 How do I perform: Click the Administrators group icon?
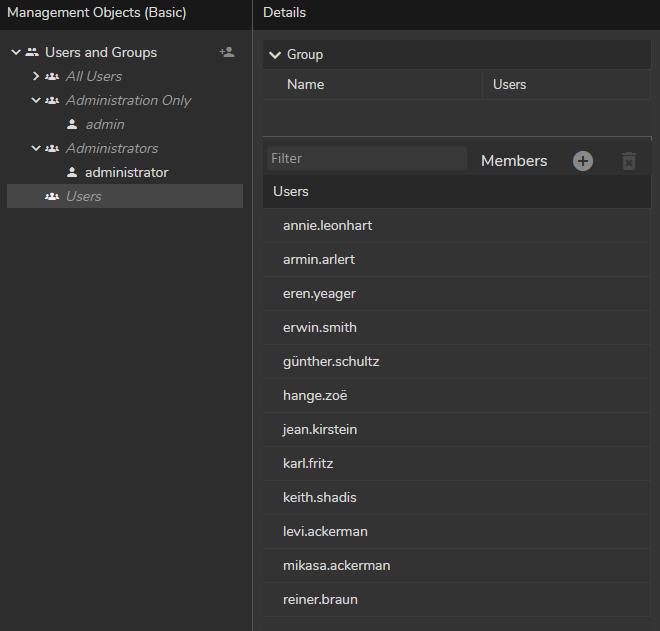[52, 148]
